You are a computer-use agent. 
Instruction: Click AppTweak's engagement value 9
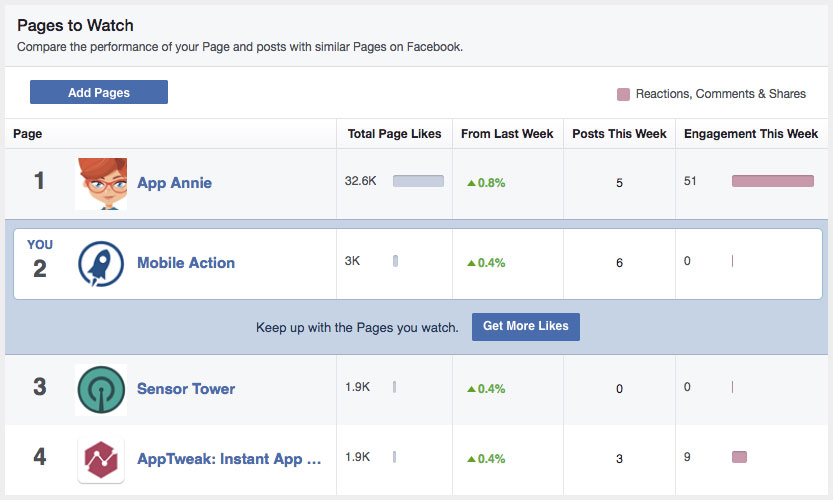point(687,457)
